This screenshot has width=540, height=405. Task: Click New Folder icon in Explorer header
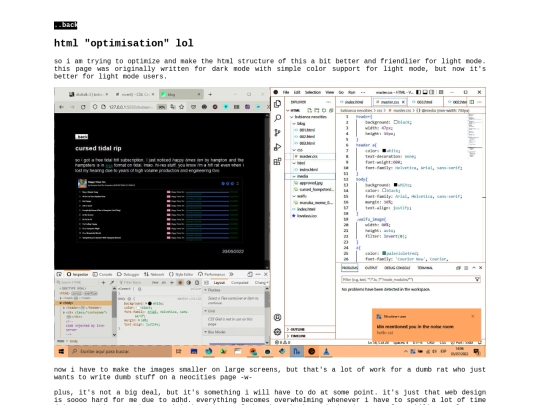(316, 111)
